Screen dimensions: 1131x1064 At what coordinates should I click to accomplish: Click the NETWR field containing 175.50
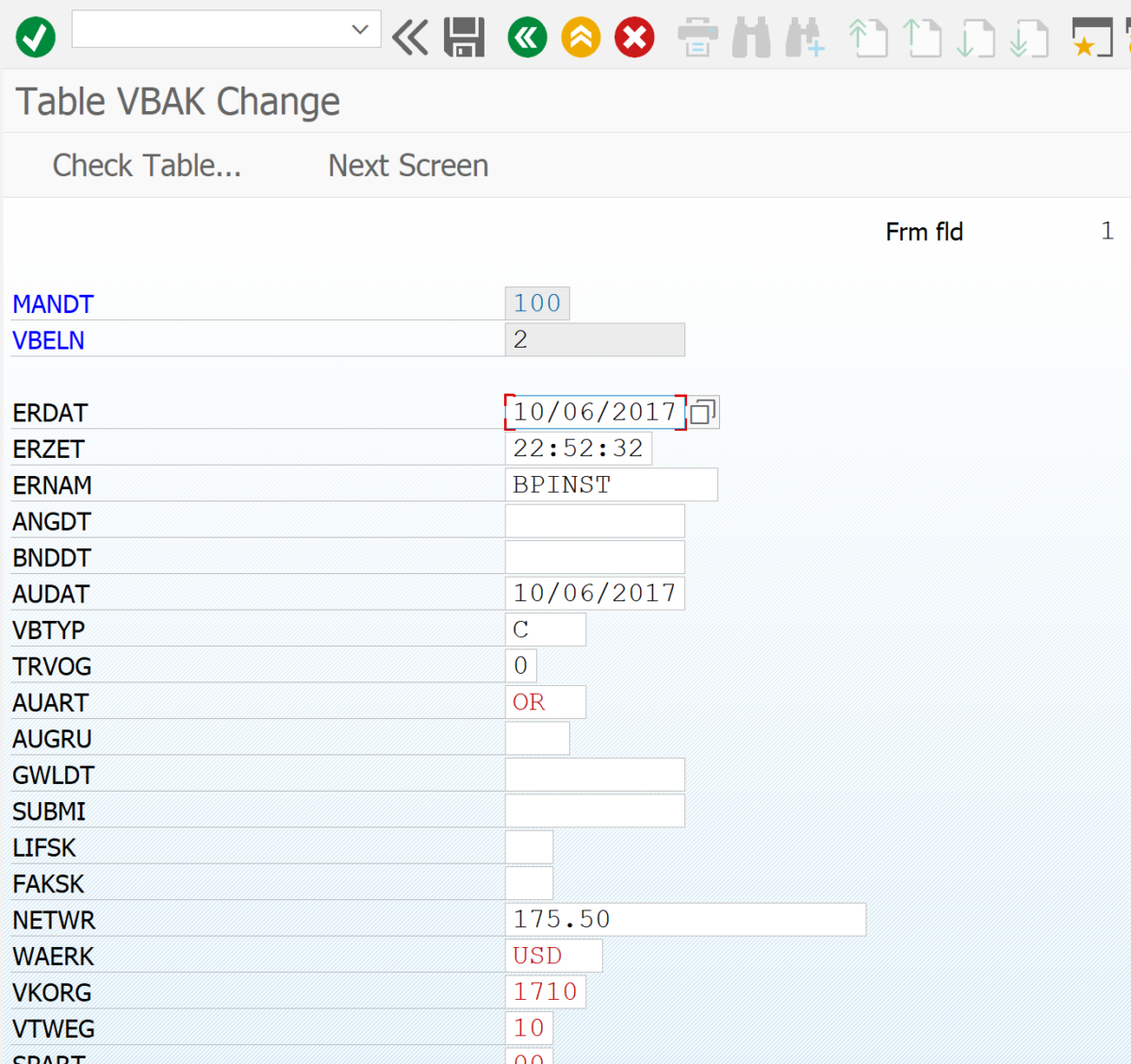(684, 920)
